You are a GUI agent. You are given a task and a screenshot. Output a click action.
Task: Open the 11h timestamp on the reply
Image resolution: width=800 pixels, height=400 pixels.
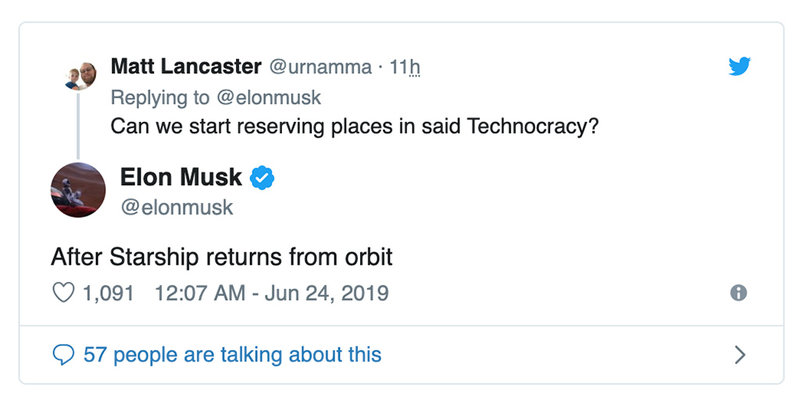pos(405,67)
